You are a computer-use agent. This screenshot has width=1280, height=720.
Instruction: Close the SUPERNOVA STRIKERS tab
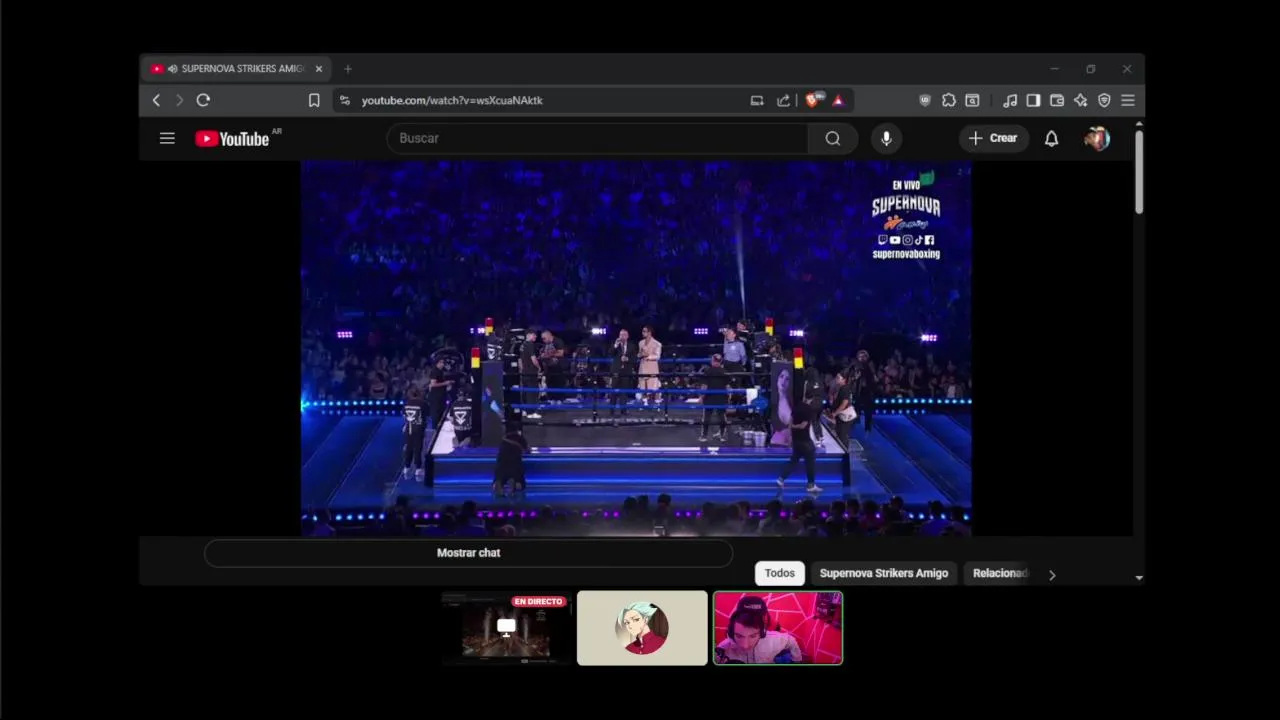pyautogui.click(x=319, y=69)
